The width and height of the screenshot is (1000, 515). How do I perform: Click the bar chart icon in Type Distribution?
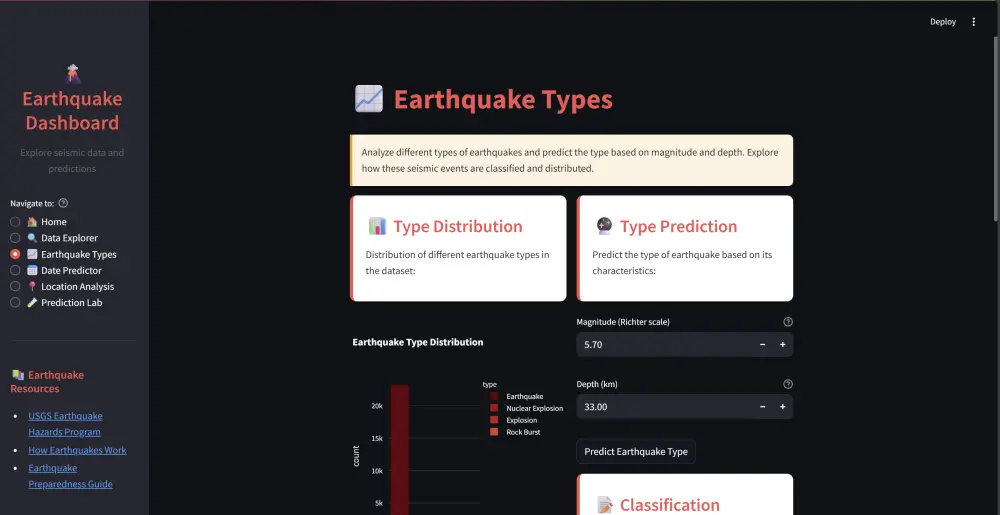(x=377, y=226)
